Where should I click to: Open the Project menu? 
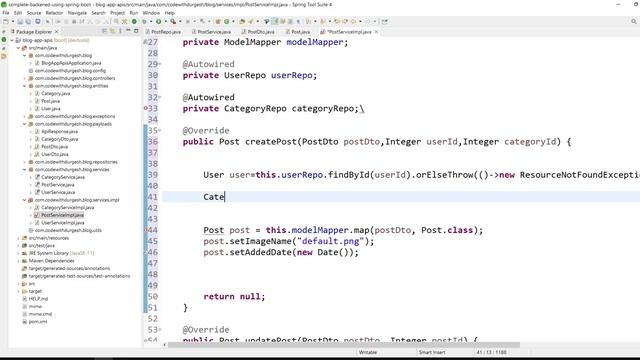(117, 13)
